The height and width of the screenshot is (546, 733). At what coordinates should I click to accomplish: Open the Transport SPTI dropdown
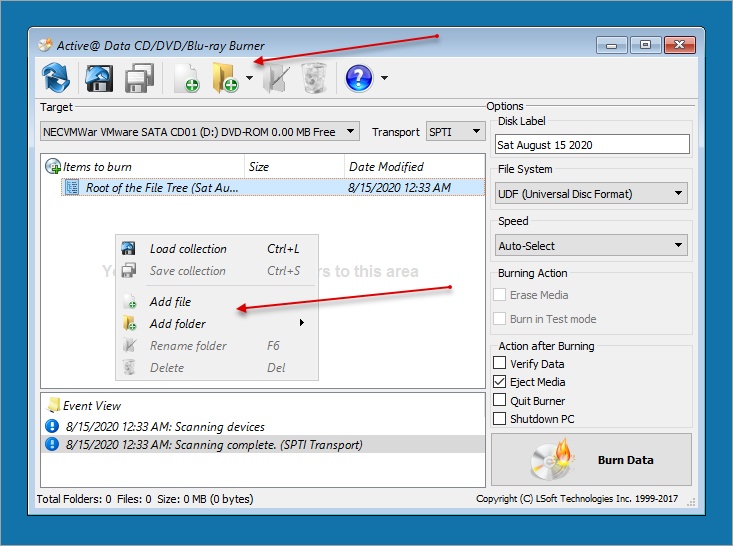[x=455, y=131]
